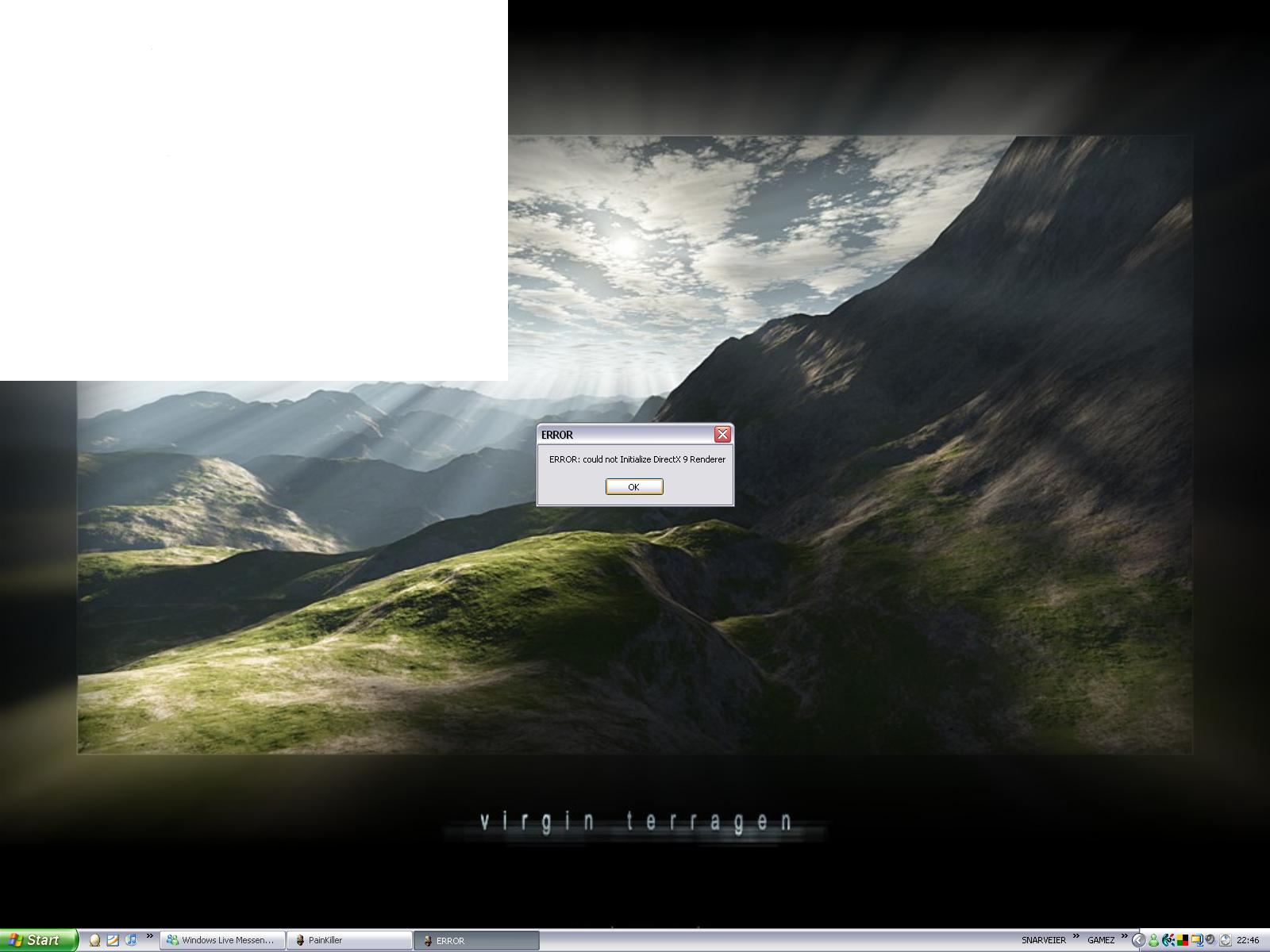The width and height of the screenshot is (1270, 952).
Task: Click the four-colored square tray icon
Action: tap(1183, 940)
